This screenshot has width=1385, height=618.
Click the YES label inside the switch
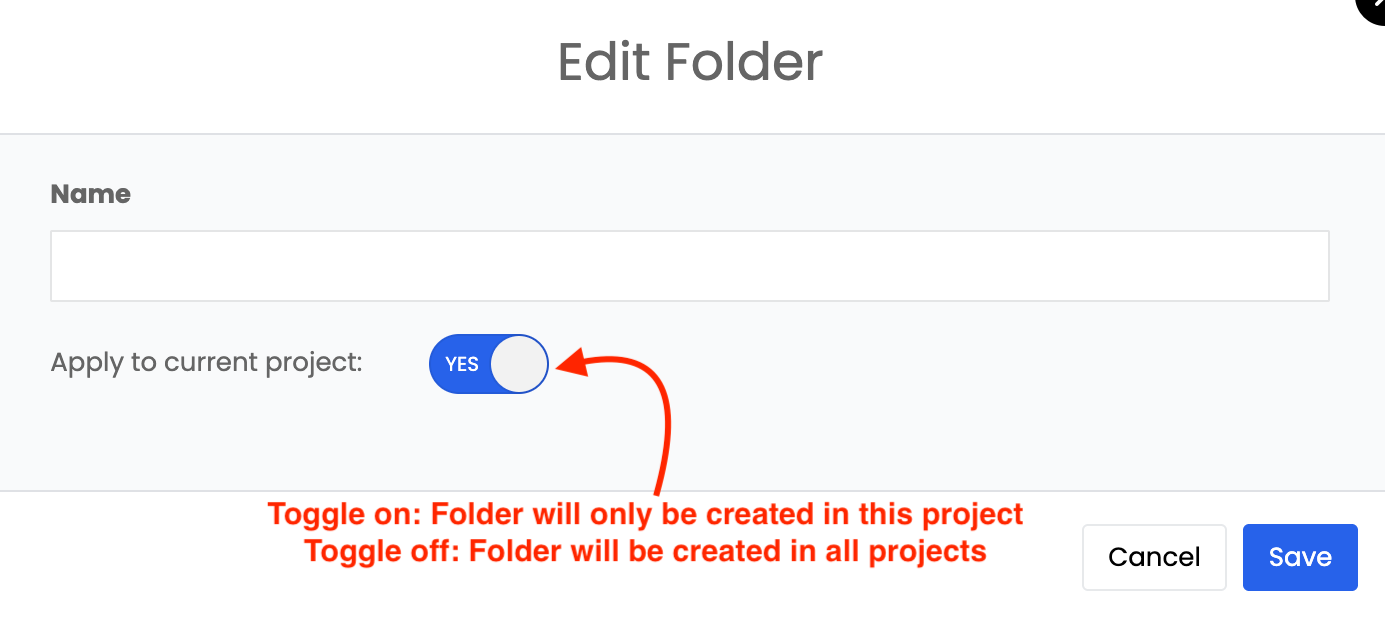tap(462, 365)
